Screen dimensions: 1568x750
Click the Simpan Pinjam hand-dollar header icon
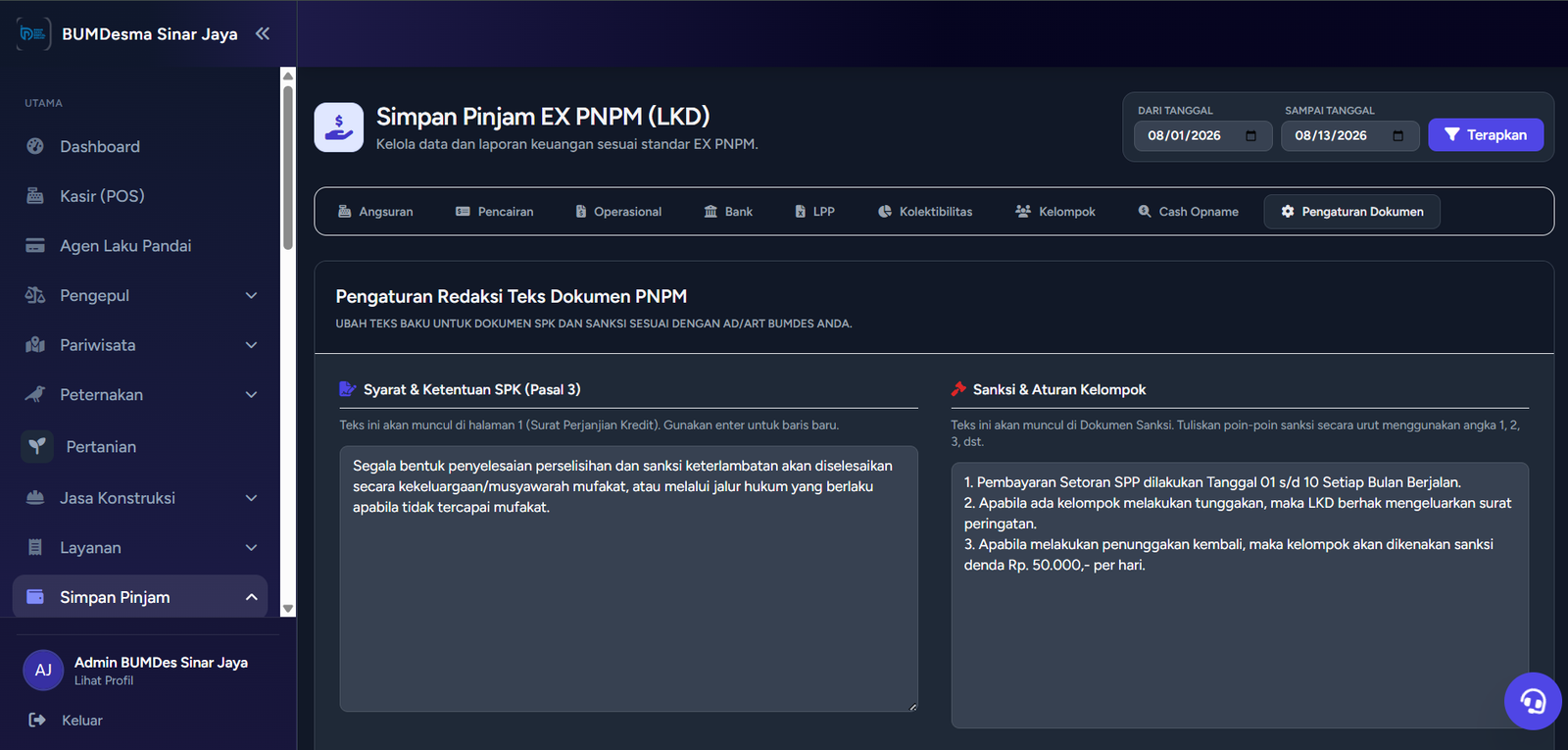click(x=338, y=127)
